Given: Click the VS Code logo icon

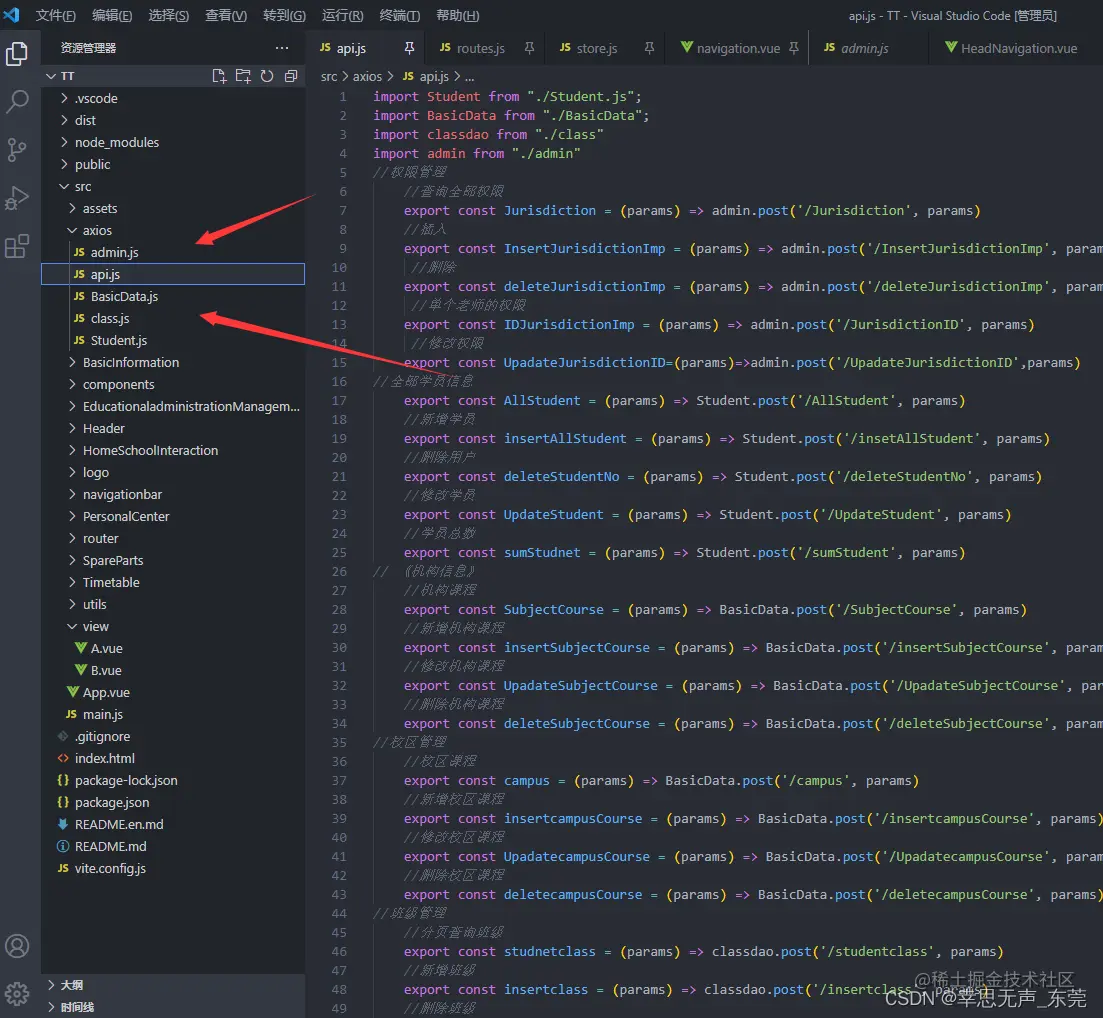Looking at the screenshot, I should coord(11,15).
